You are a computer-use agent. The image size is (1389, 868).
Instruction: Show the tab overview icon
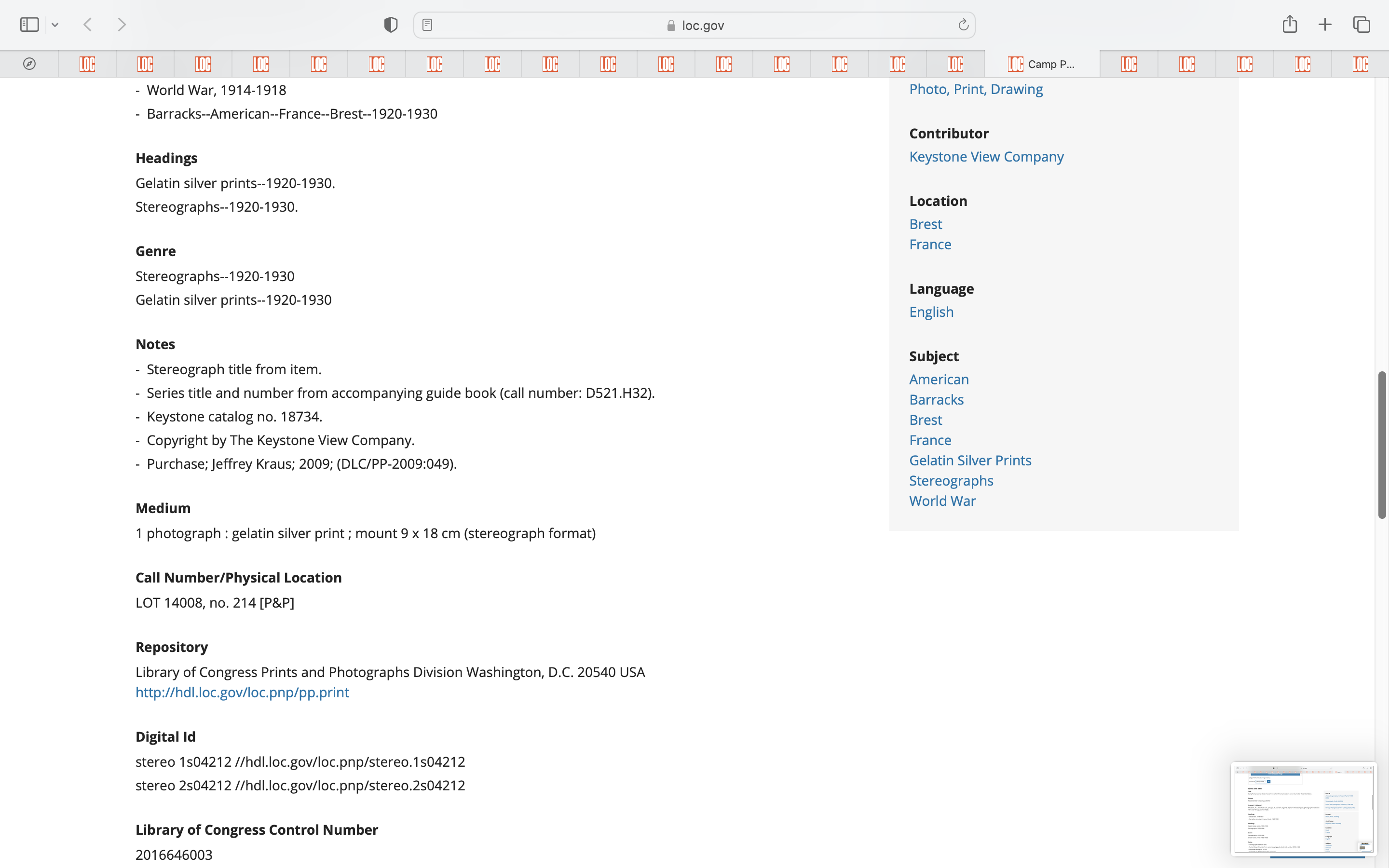point(1362,25)
